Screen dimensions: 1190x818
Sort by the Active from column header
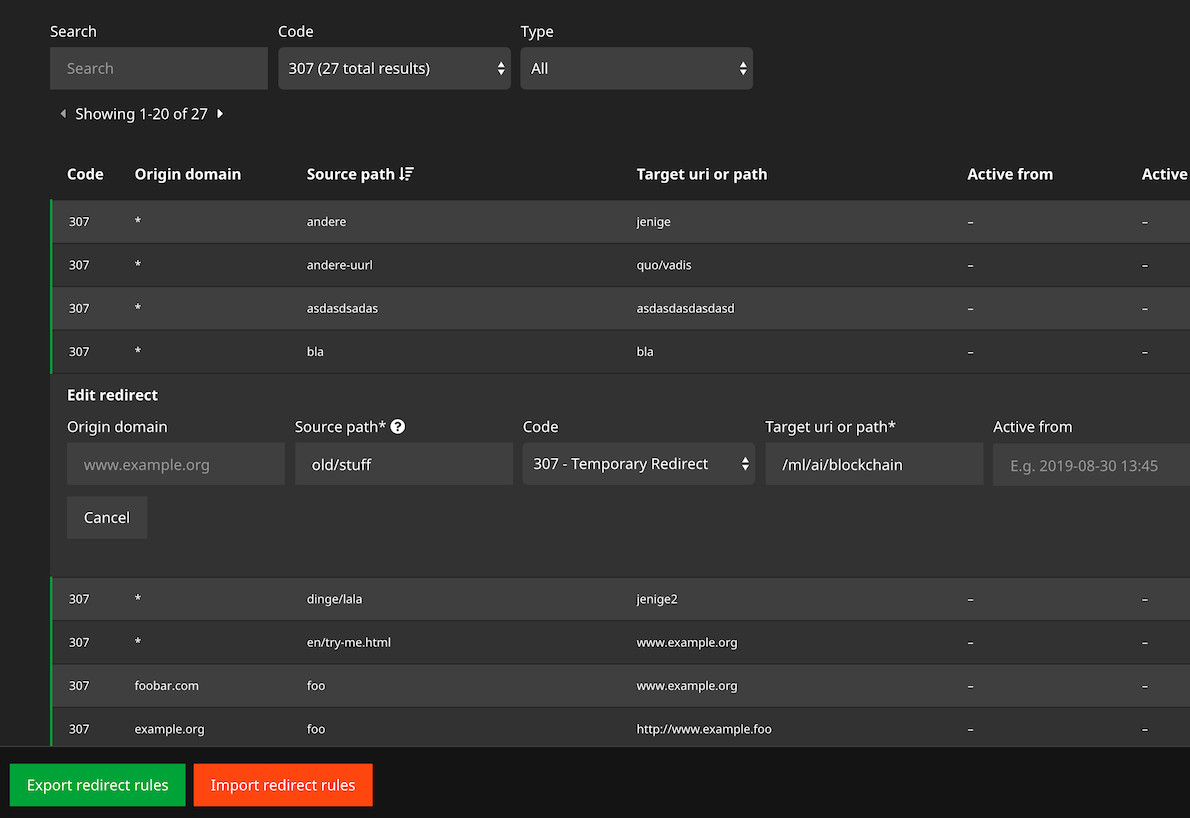(x=1010, y=174)
